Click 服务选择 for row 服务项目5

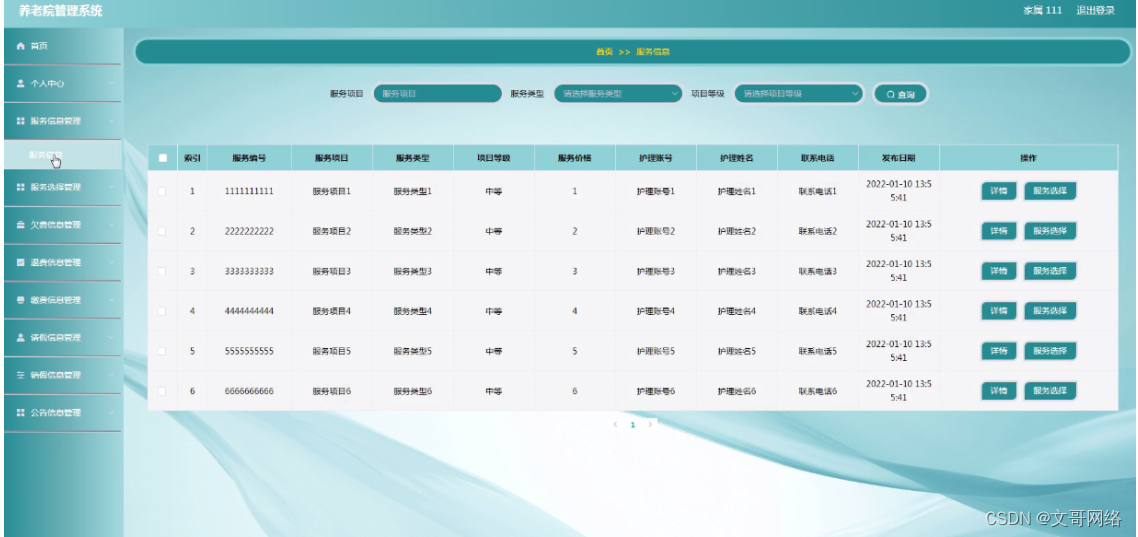coord(1049,351)
